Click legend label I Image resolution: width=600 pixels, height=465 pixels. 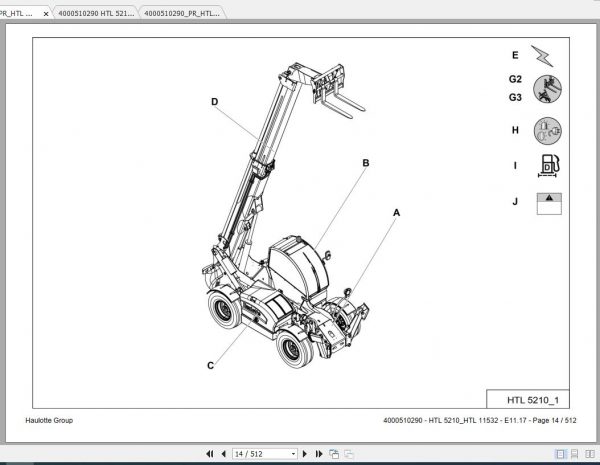coord(515,165)
